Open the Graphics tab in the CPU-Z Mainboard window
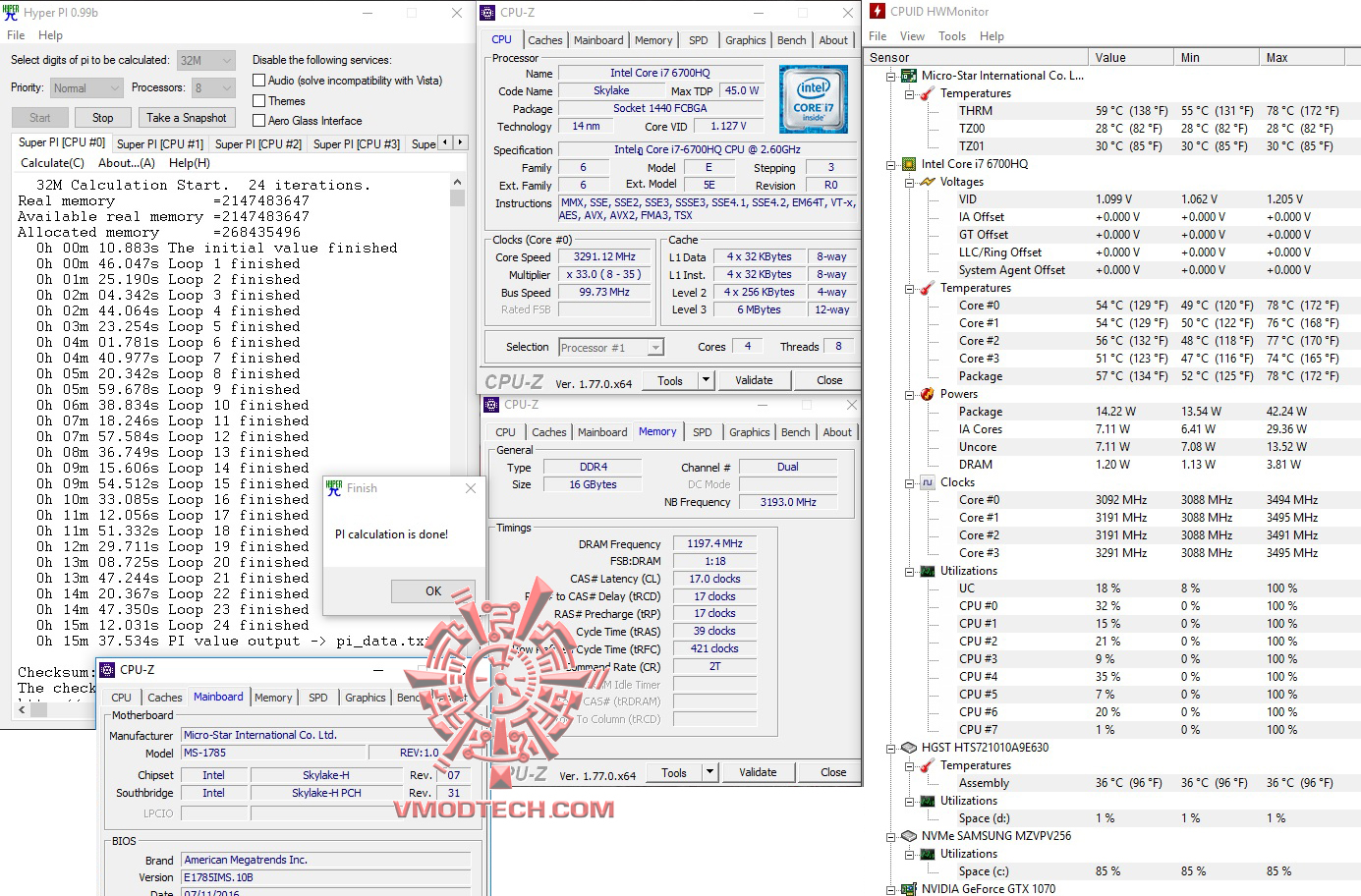 point(366,698)
